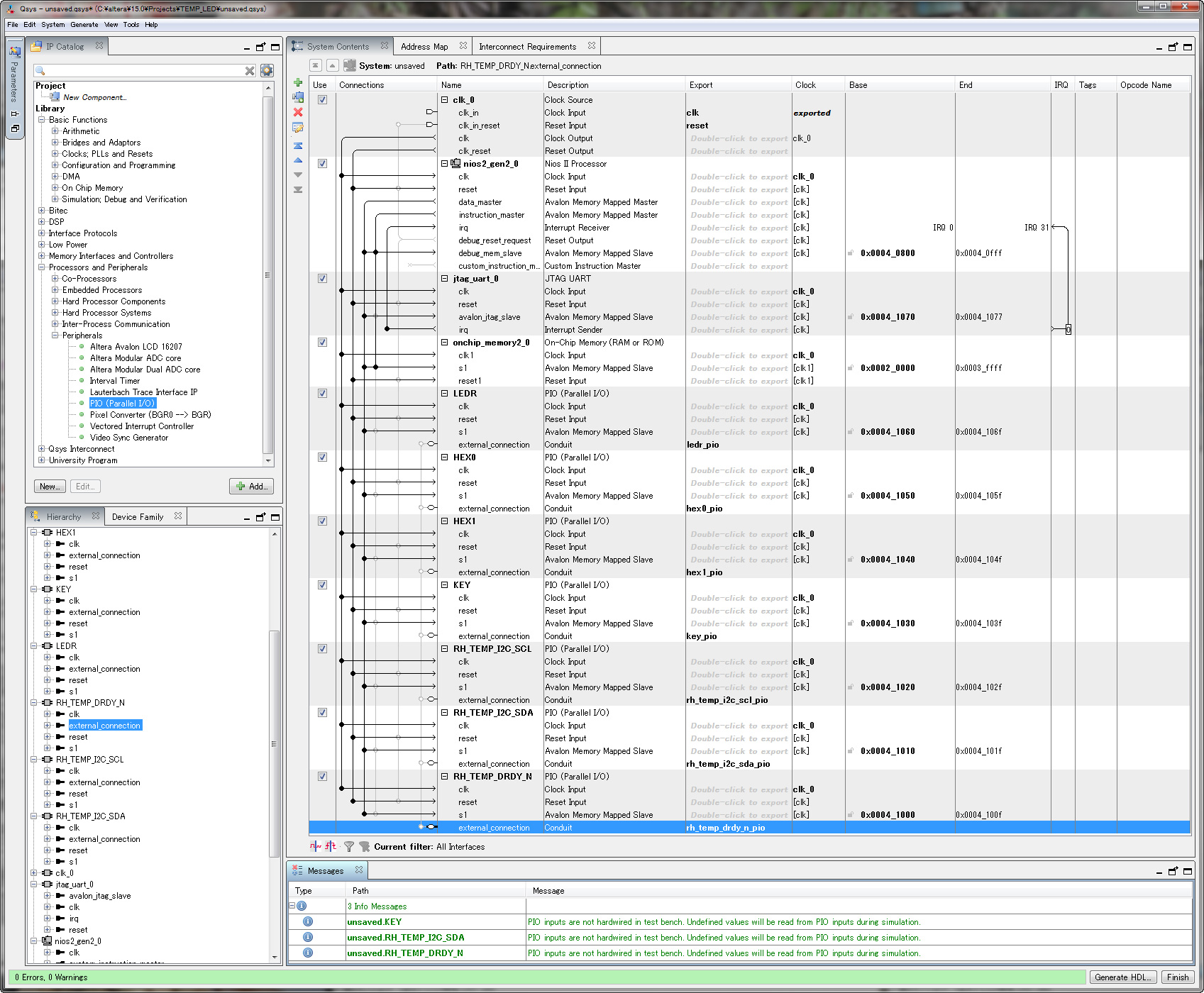The image size is (1204, 993).
Task: Click the add subsystem icon in left toolbar
Action: pyautogui.click(x=298, y=97)
